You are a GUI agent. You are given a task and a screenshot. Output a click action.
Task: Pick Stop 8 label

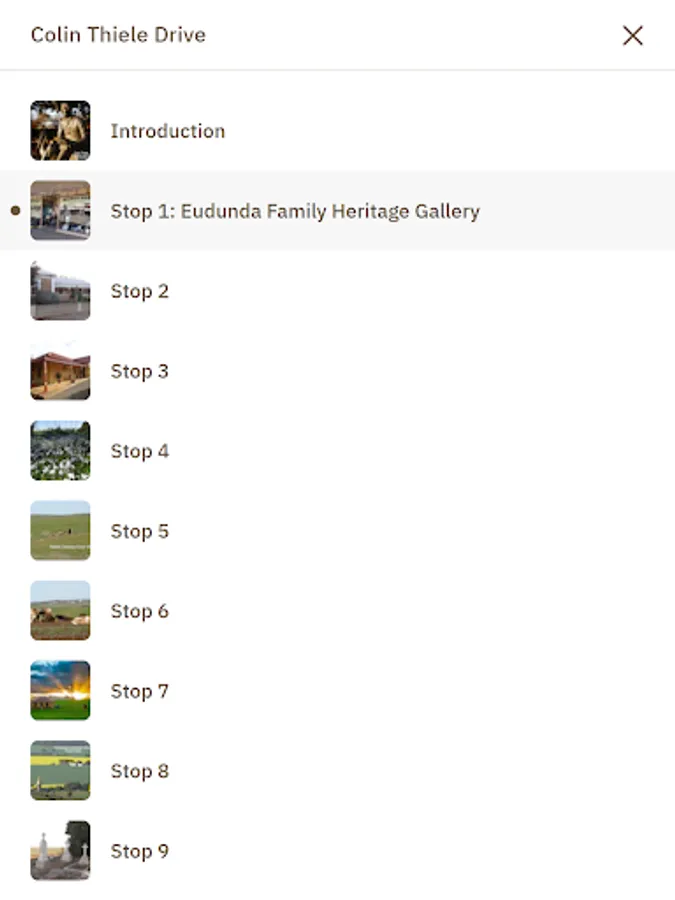tap(139, 771)
